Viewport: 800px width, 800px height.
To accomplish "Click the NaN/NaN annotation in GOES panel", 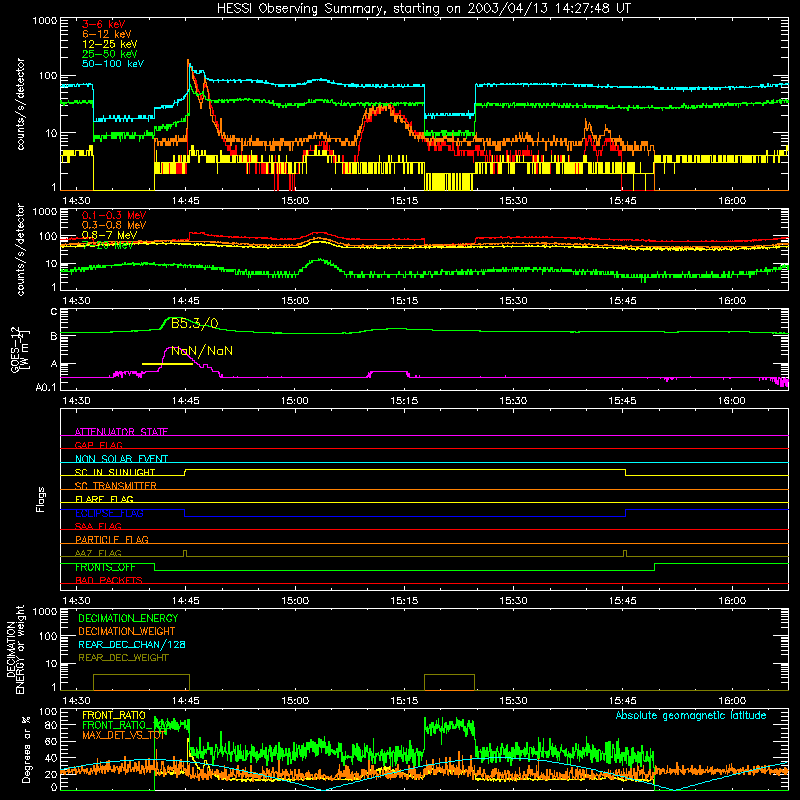I will pyautogui.click(x=202, y=351).
